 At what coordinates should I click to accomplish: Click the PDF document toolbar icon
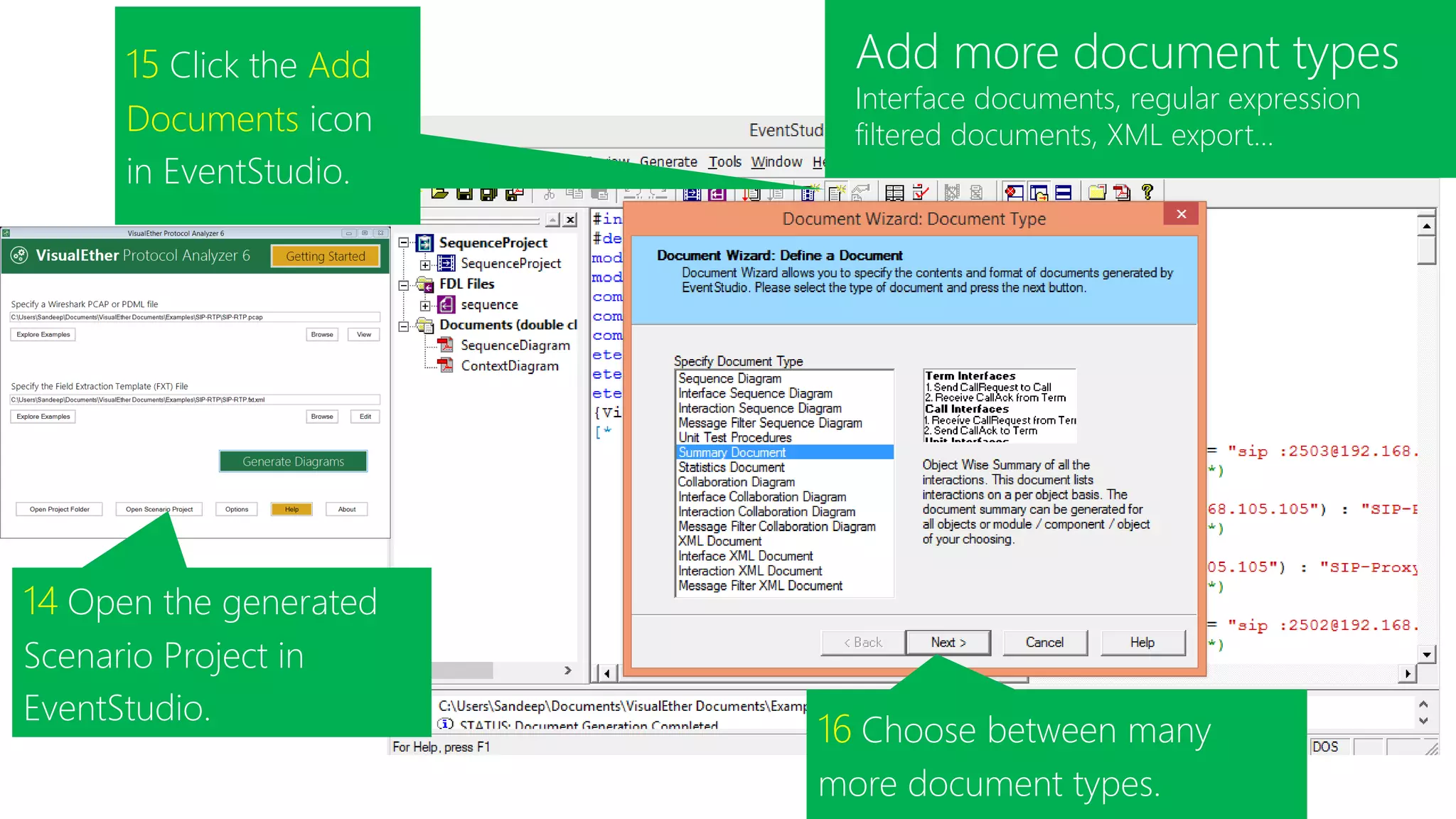point(1122,193)
